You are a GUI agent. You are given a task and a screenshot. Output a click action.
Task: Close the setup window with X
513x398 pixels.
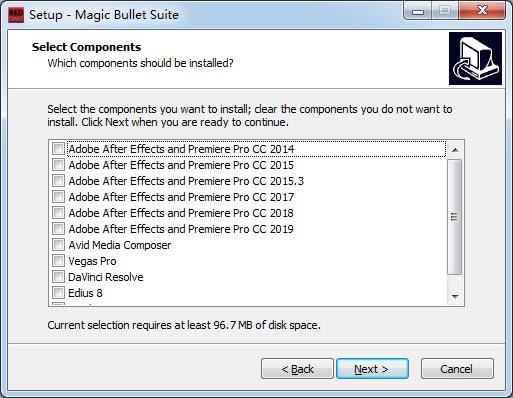pos(482,11)
